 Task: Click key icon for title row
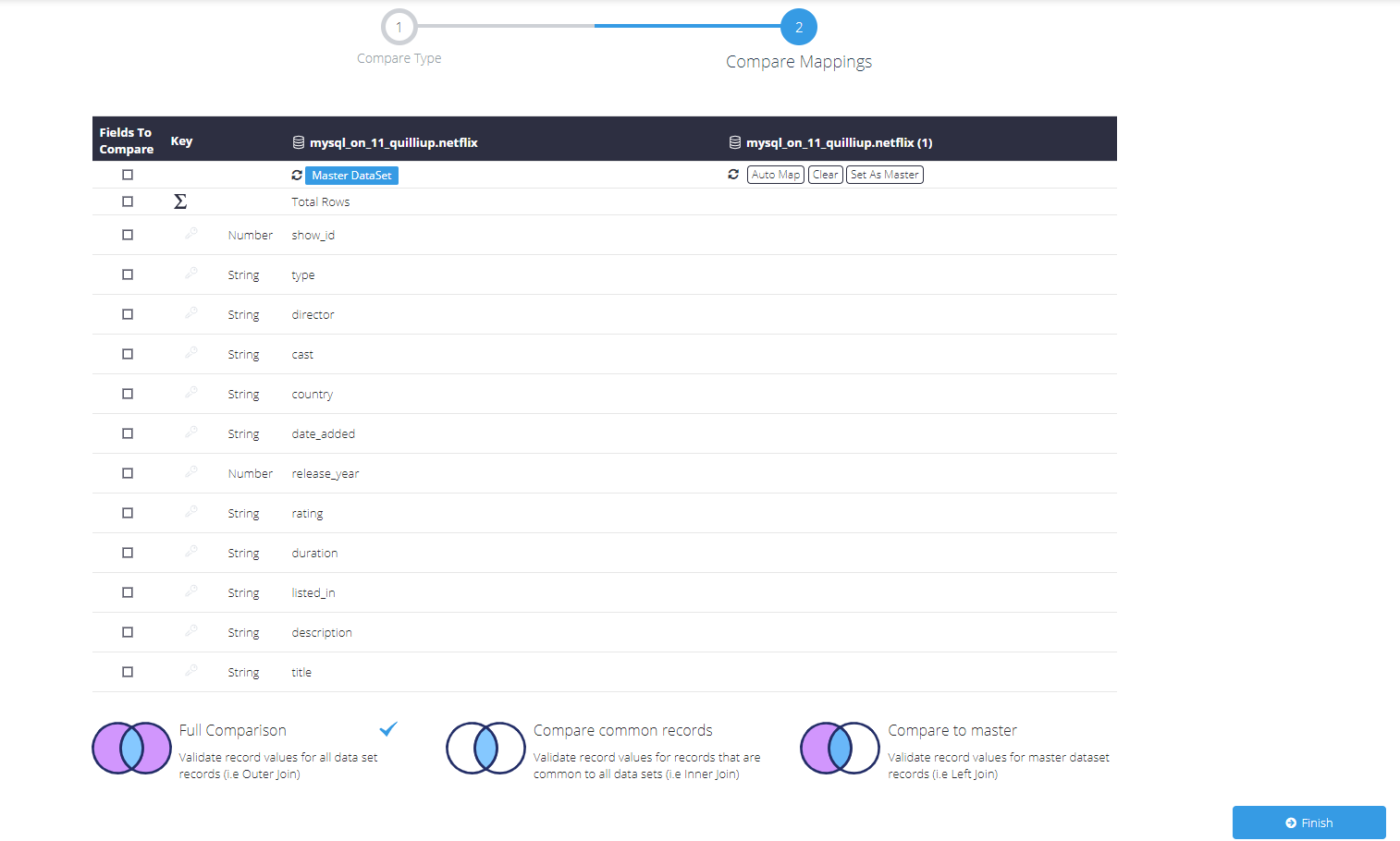[x=191, y=671]
